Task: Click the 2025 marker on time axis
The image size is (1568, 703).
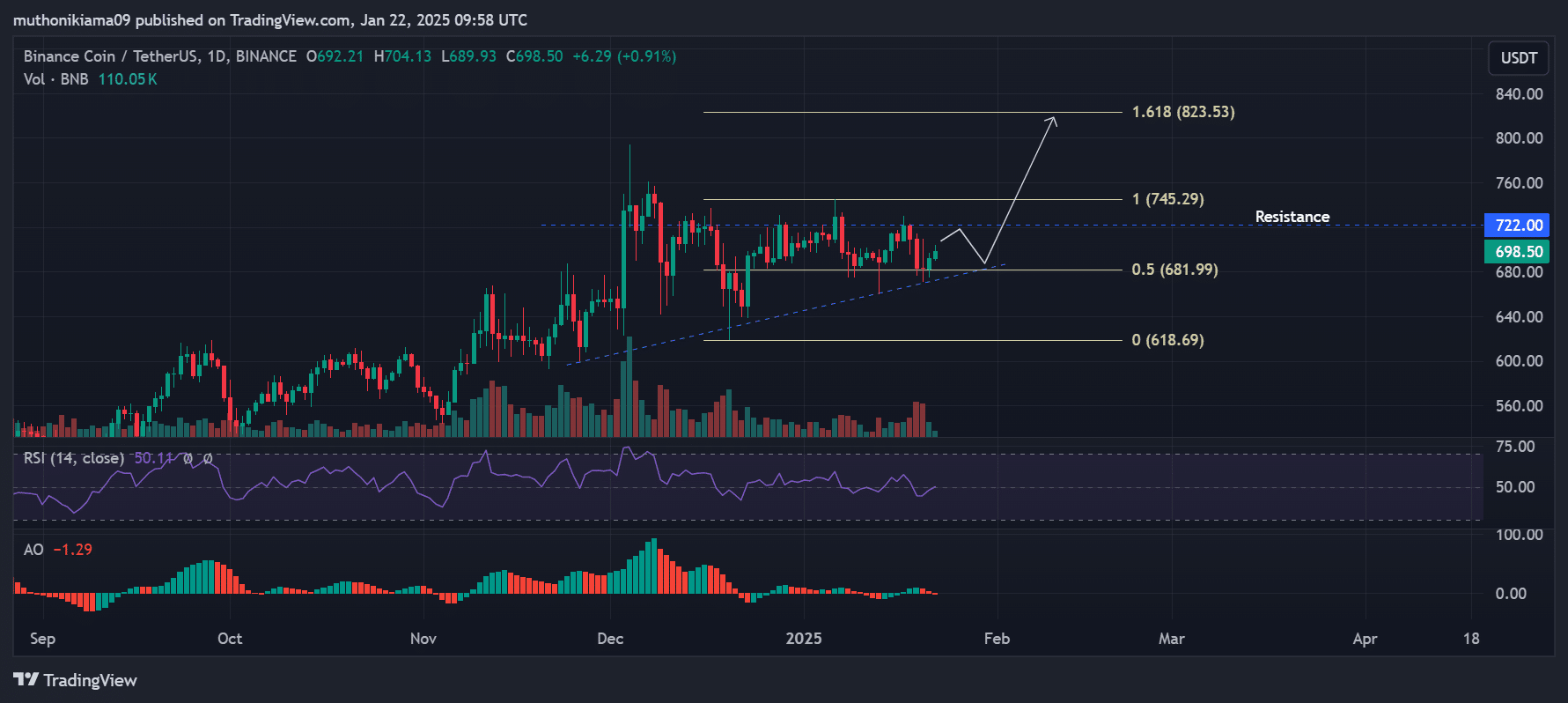Action: [803, 639]
